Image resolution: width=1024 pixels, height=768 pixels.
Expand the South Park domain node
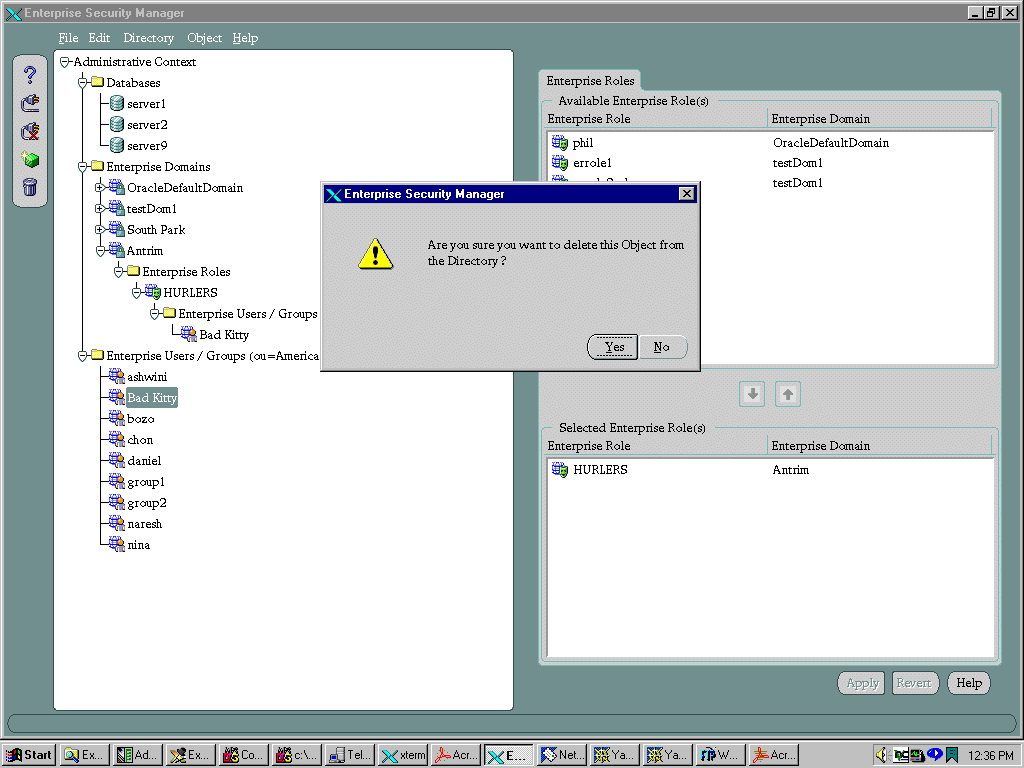tap(99, 230)
